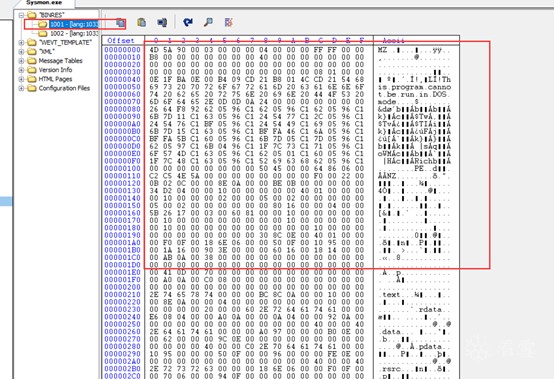Expand the "WEVT_TEMPLATE" tree node
This screenshot has width=554, height=379.
pyautogui.click(x=21, y=43)
